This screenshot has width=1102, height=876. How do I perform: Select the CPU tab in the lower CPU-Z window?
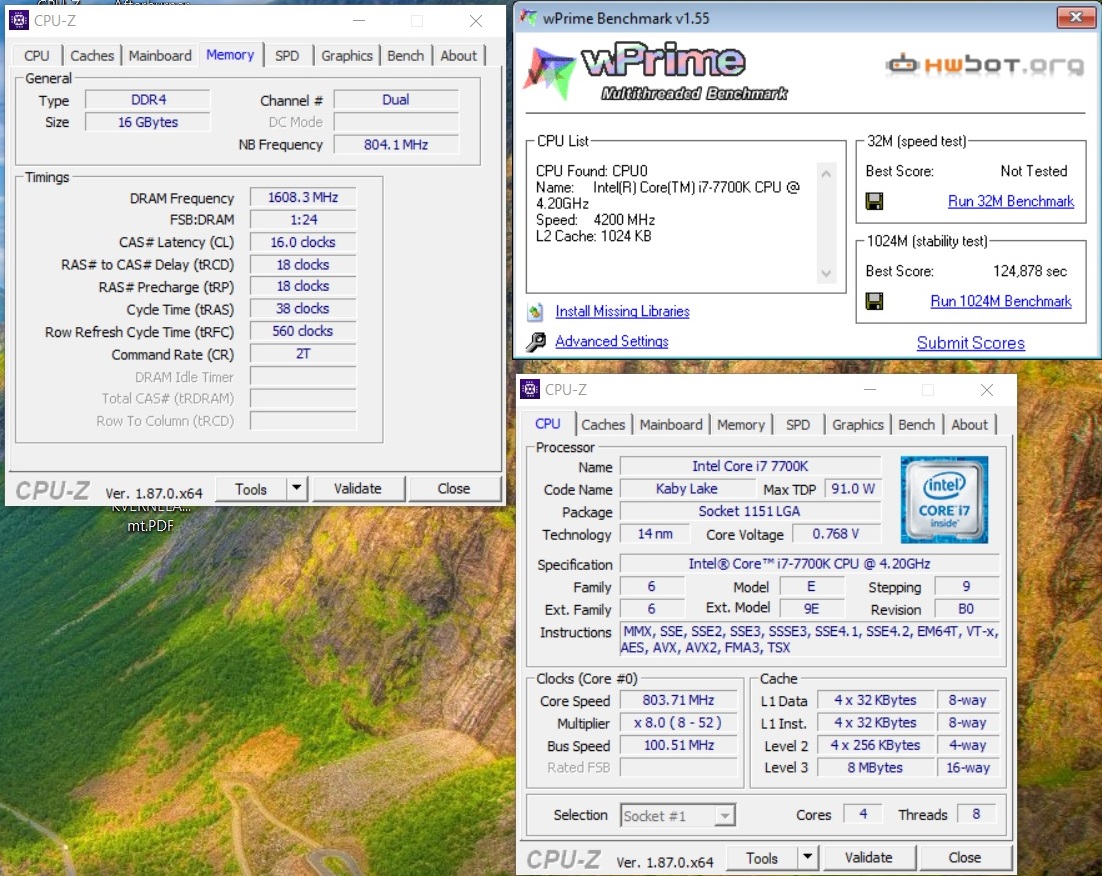(x=547, y=423)
